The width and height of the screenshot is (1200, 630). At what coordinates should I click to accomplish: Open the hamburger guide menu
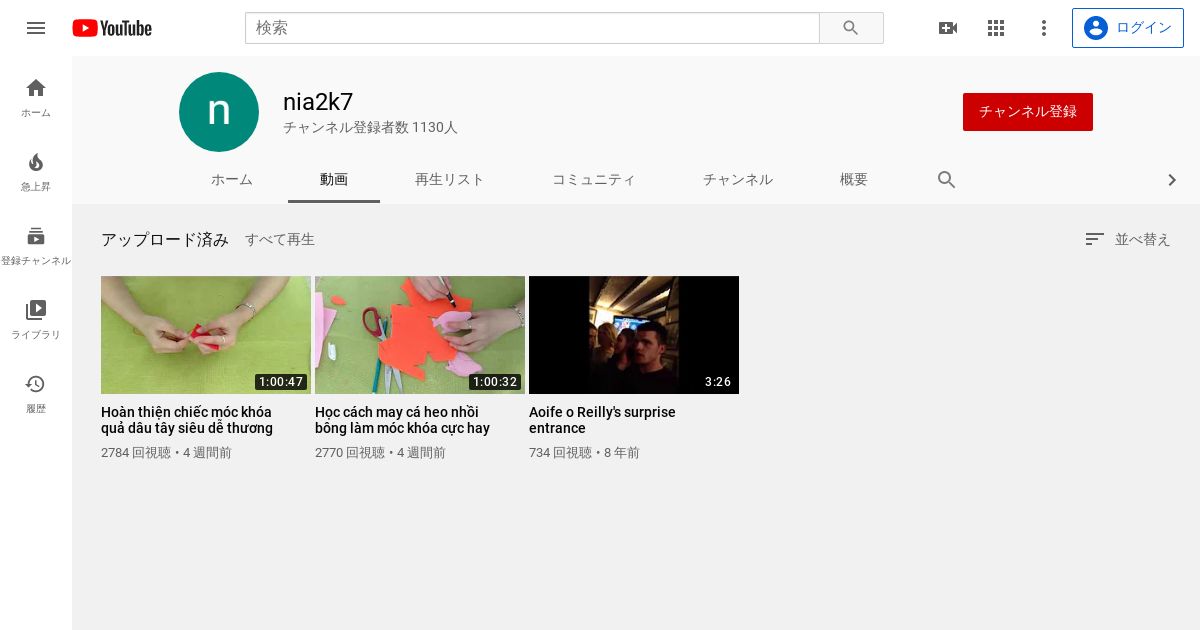click(x=36, y=28)
